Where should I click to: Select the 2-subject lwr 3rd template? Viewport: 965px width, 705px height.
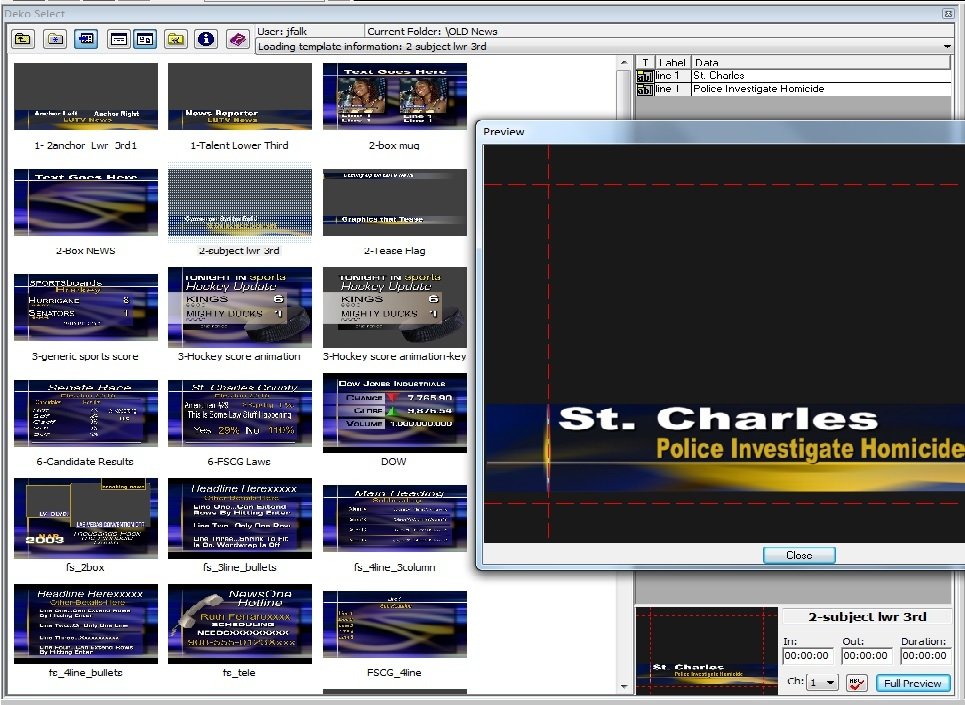click(x=239, y=202)
